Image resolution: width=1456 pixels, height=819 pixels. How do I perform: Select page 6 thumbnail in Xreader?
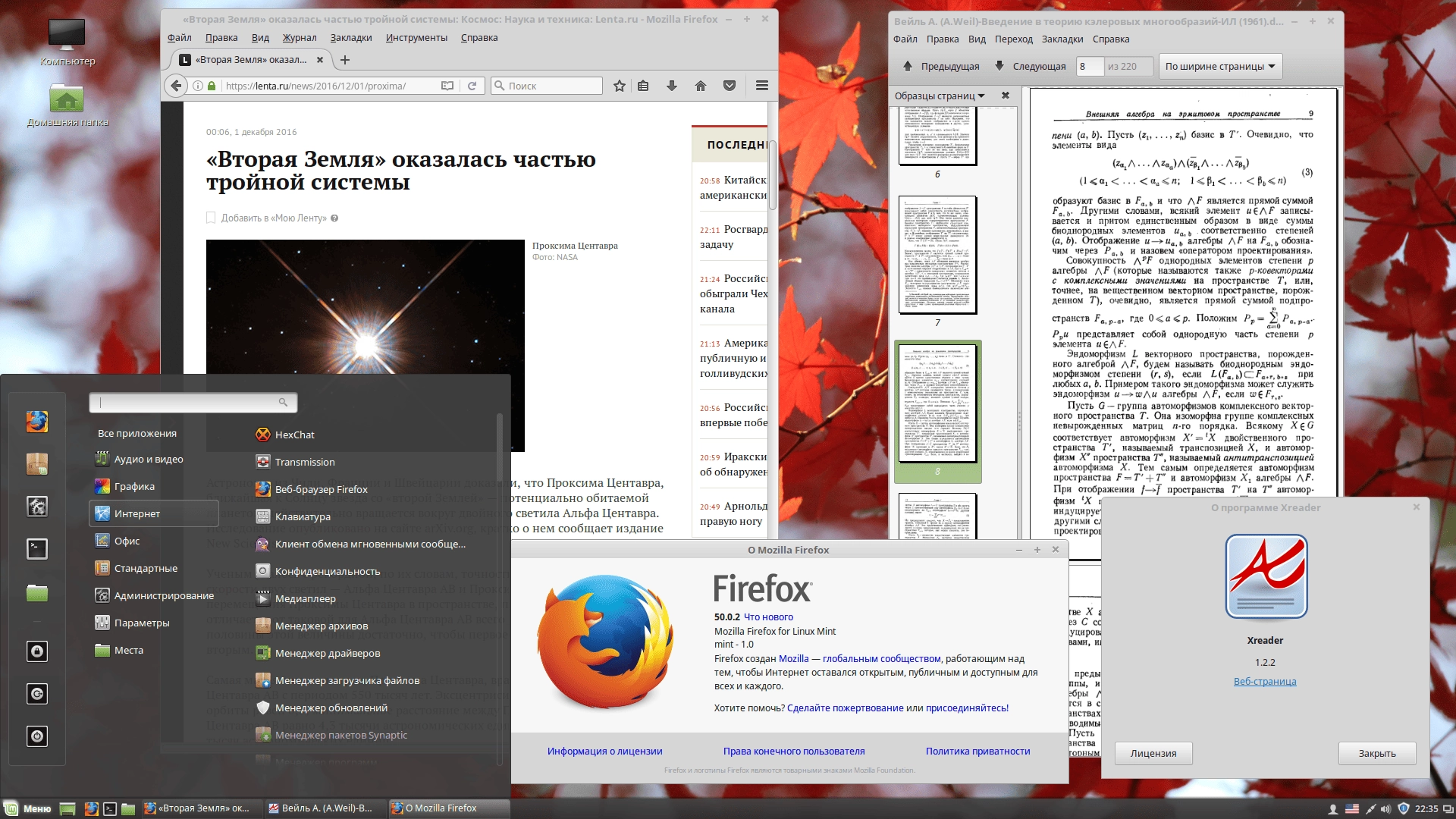tap(938, 136)
